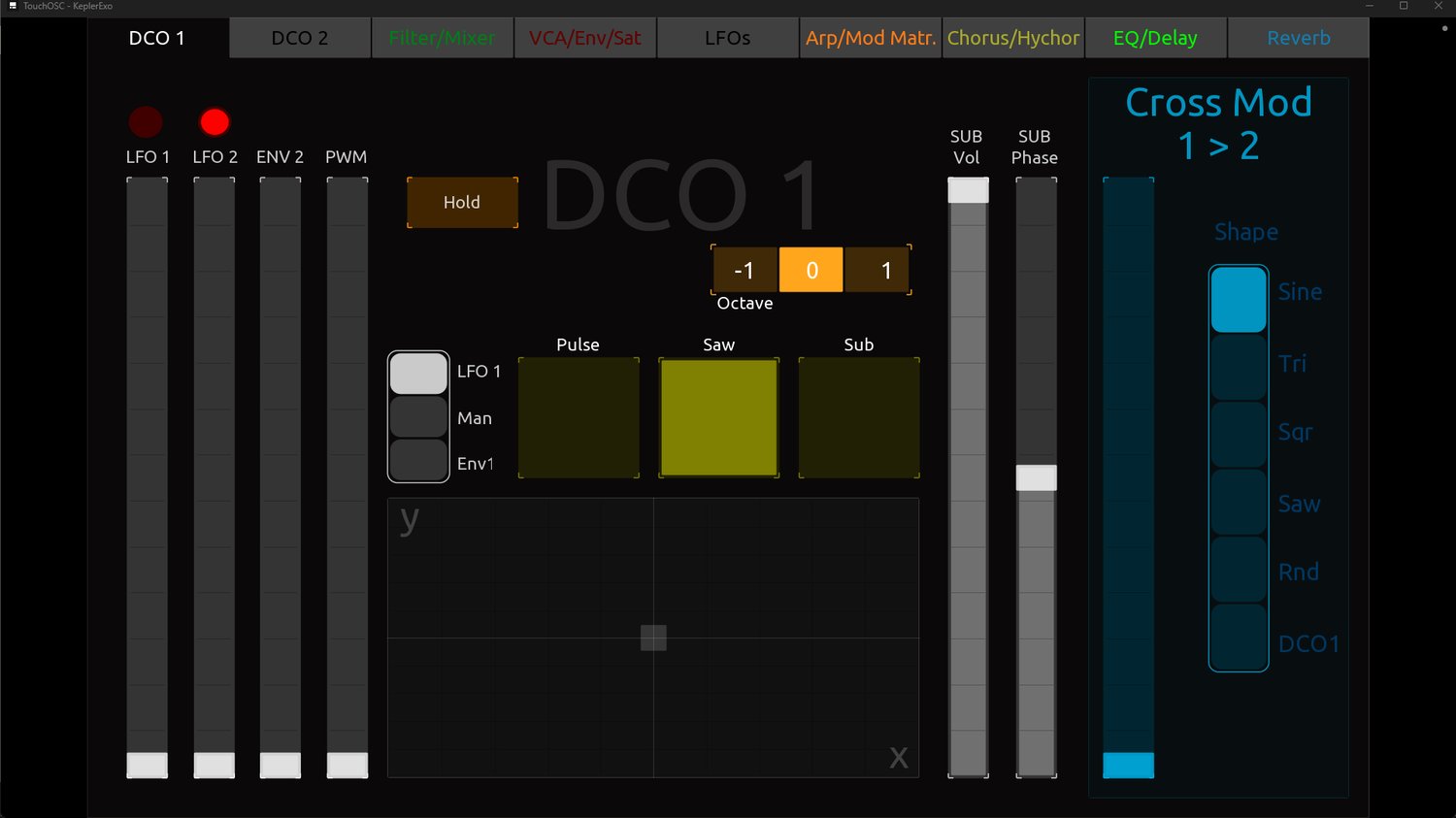
Task: Go to the Reverb tab
Action: (x=1299, y=38)
